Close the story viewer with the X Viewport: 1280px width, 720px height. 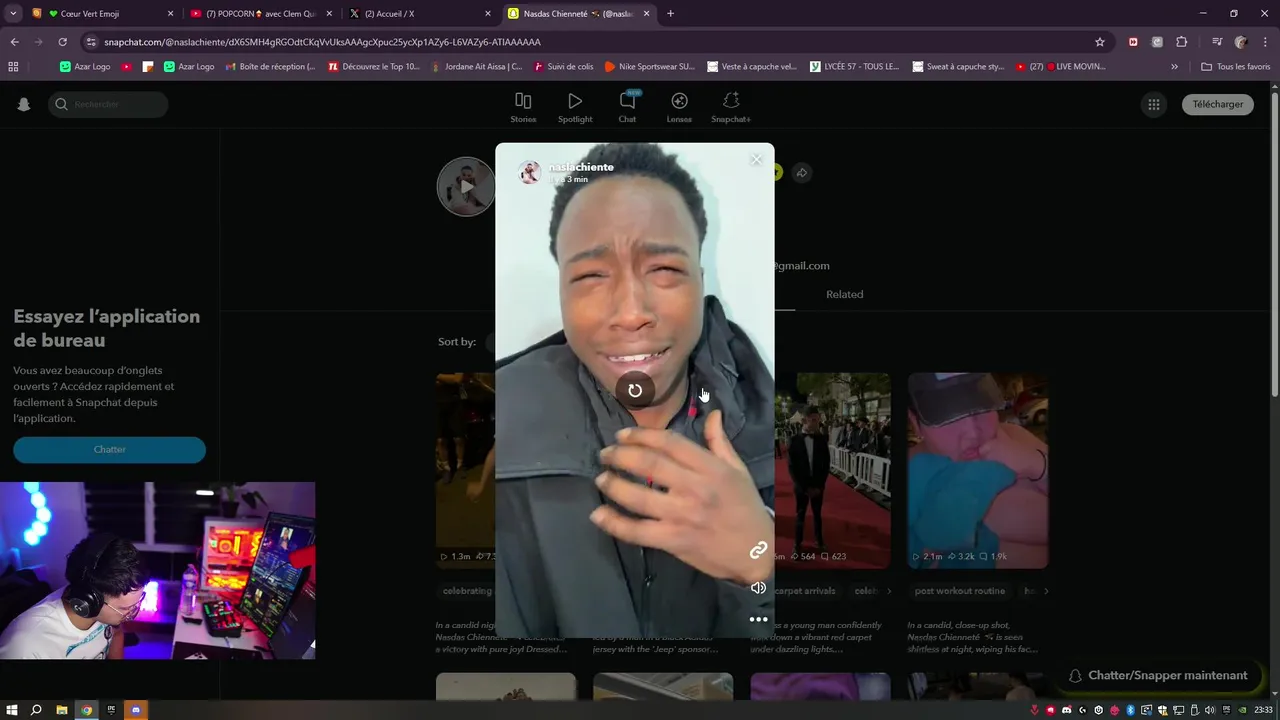click(x=756, y=160)
